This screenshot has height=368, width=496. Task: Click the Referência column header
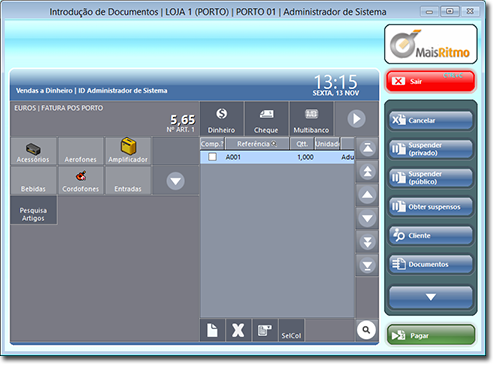pyautogui.click(x=257, y=144)
